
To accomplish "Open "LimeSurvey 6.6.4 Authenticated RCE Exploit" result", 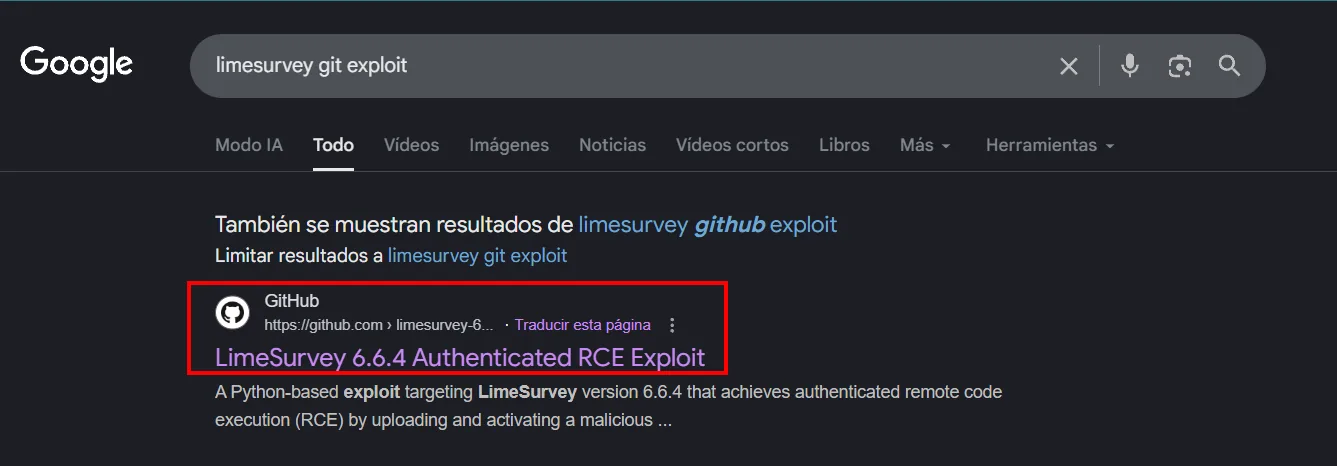I will [460, 357].
